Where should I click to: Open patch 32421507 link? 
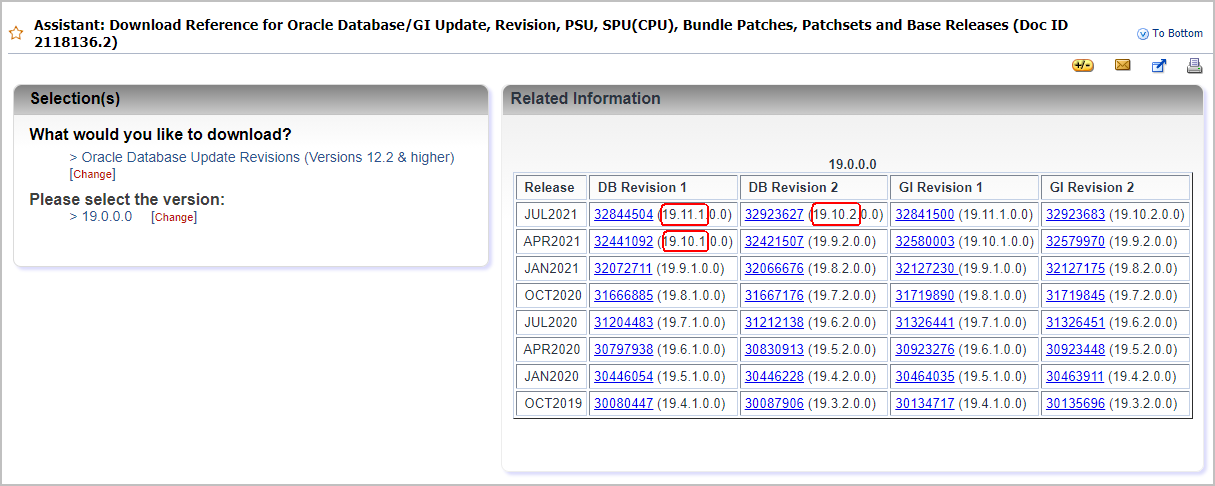pyautogui.click(x=774, y=241)
